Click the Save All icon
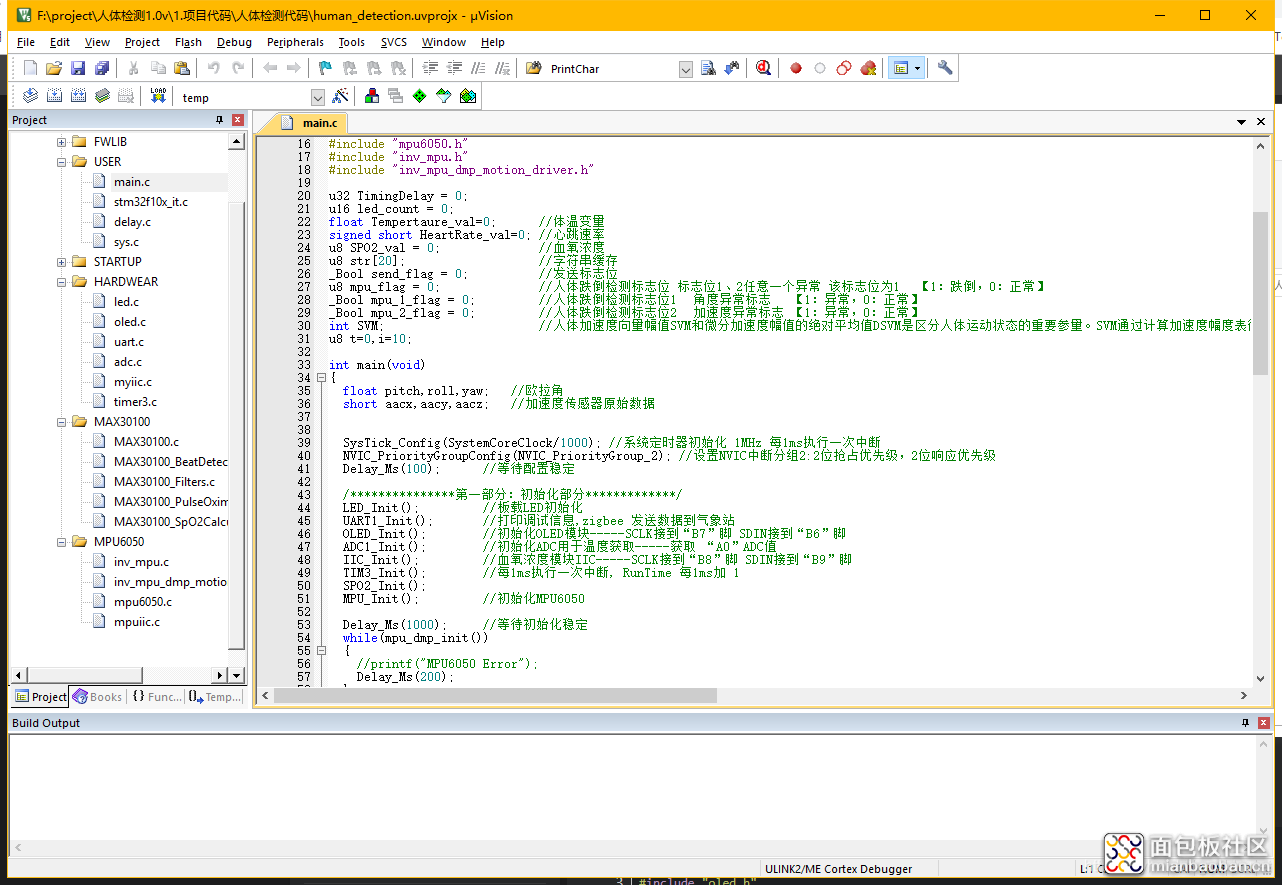 (x=102, y=68)
